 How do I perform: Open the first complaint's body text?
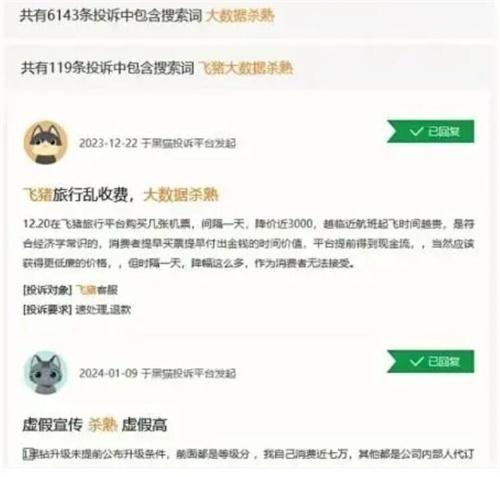click(248, 244)
